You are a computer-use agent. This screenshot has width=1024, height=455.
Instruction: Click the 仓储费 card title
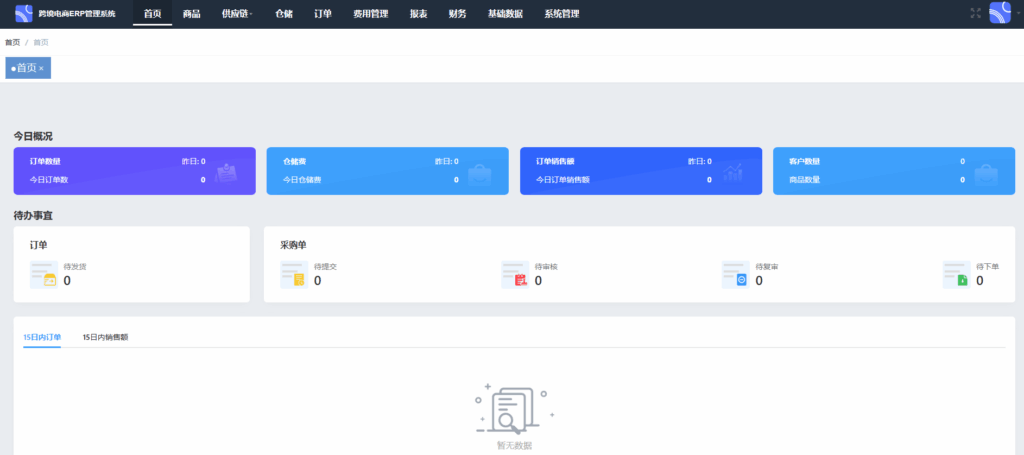295,161
